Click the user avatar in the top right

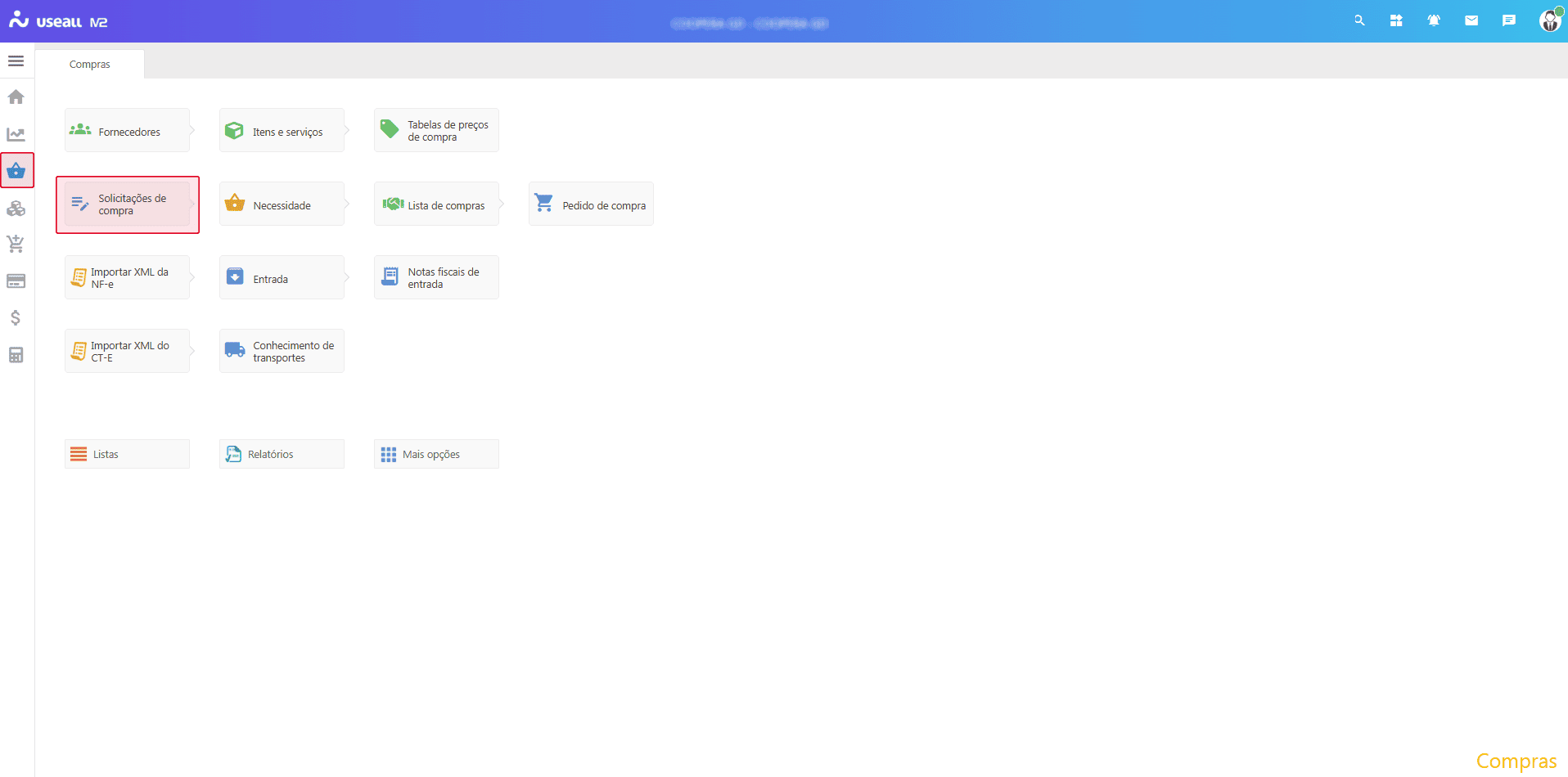click(x=1549, y=21)
